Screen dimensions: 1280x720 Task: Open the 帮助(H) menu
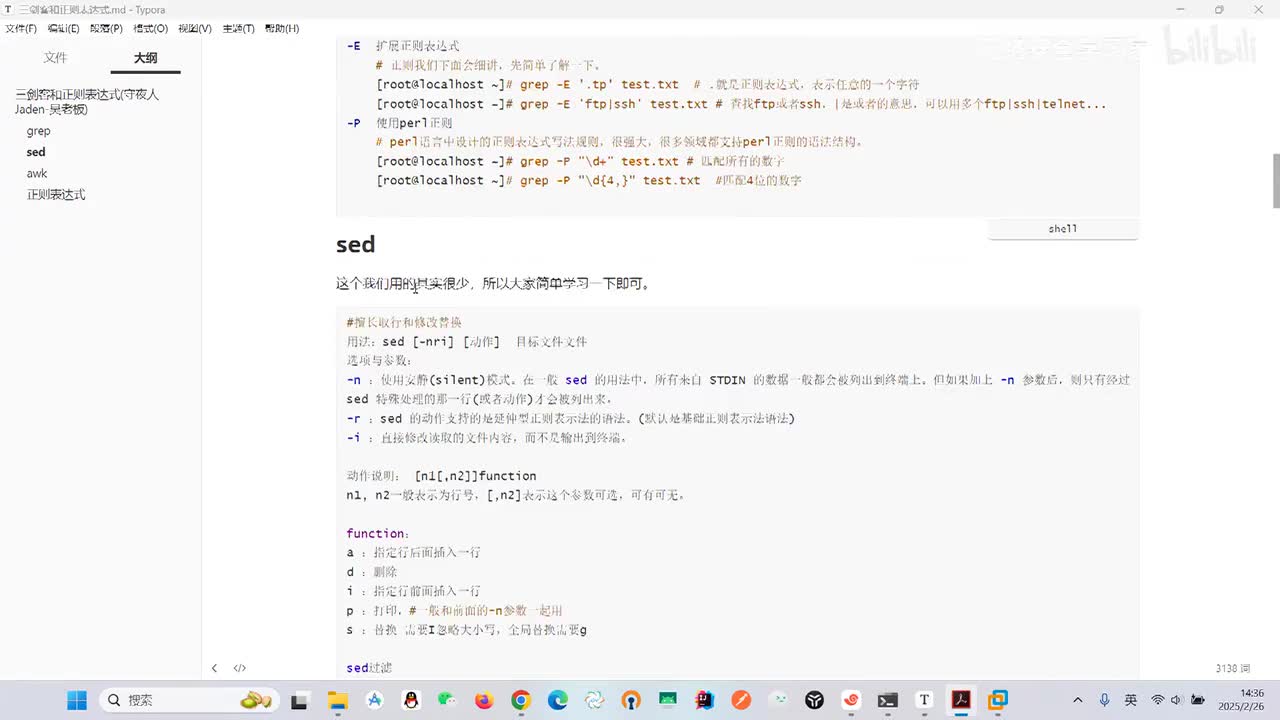tap(282, 28)
